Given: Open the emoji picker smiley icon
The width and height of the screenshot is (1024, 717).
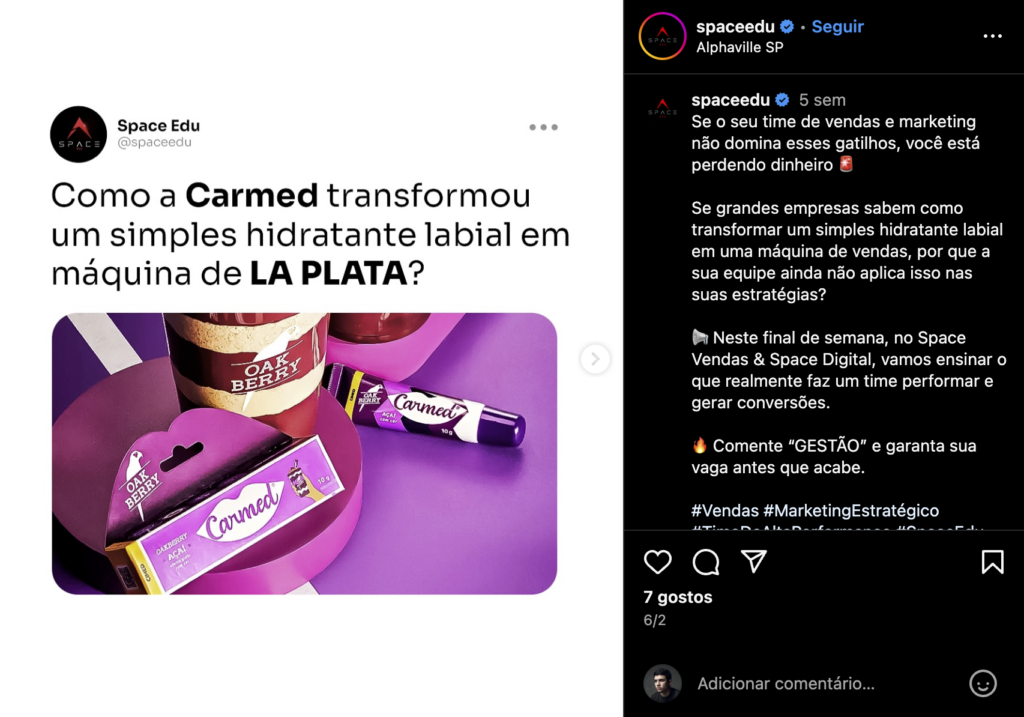Looking at the screenshot, I should tap(983, 684).
